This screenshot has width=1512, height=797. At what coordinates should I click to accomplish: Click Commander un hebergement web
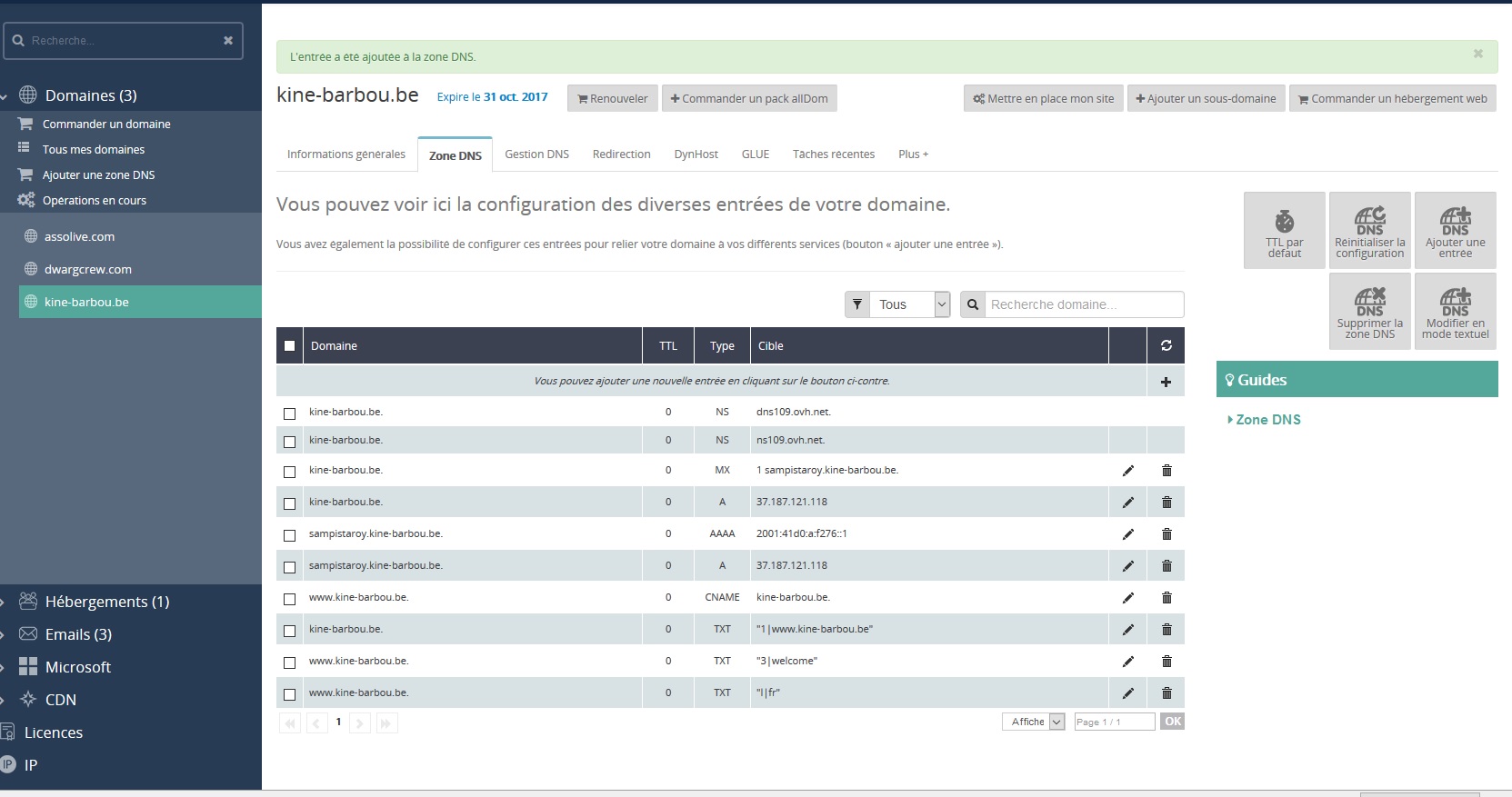pos(1392,98)
